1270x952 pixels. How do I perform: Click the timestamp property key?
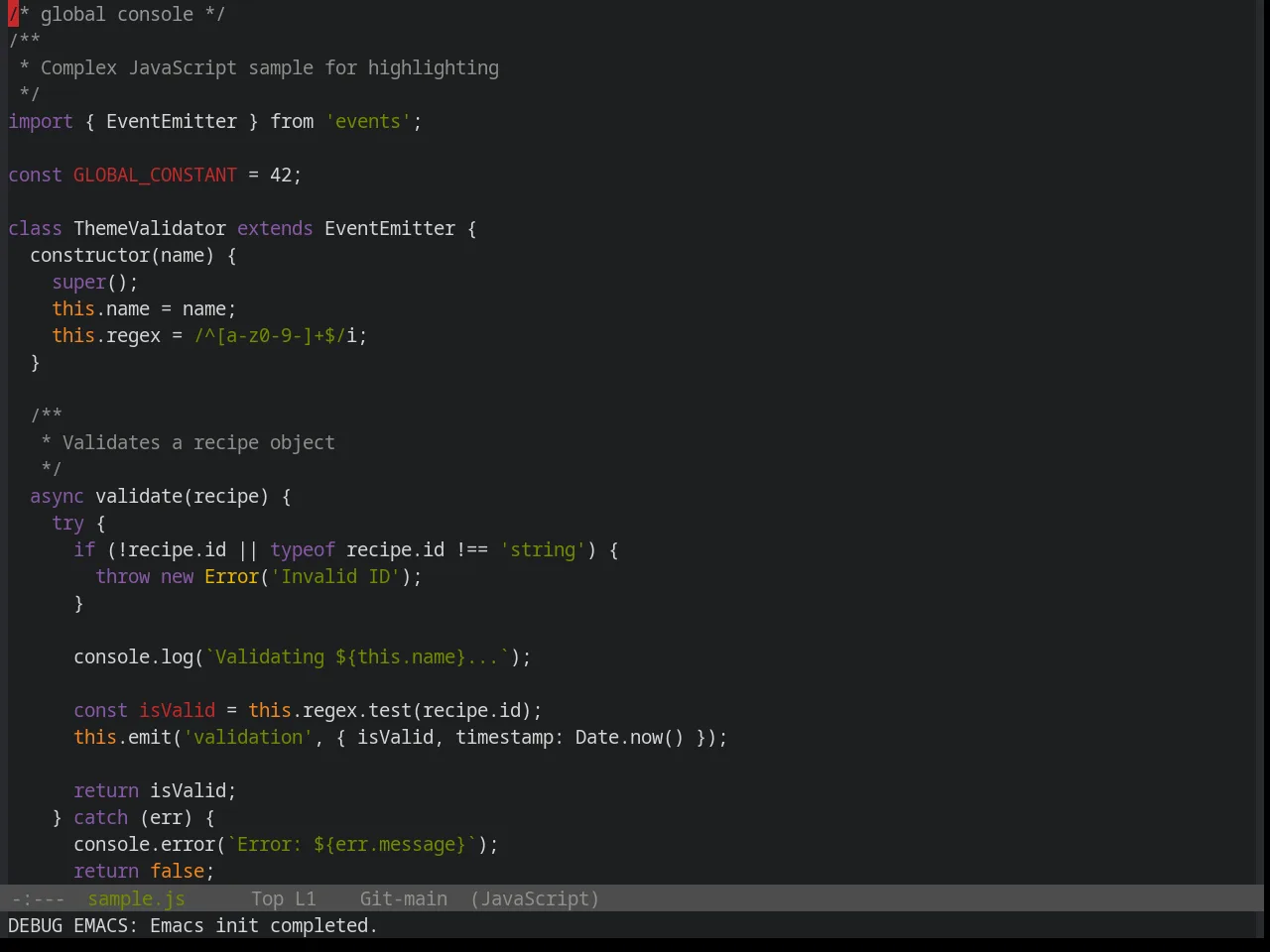(x=504, y=737)
